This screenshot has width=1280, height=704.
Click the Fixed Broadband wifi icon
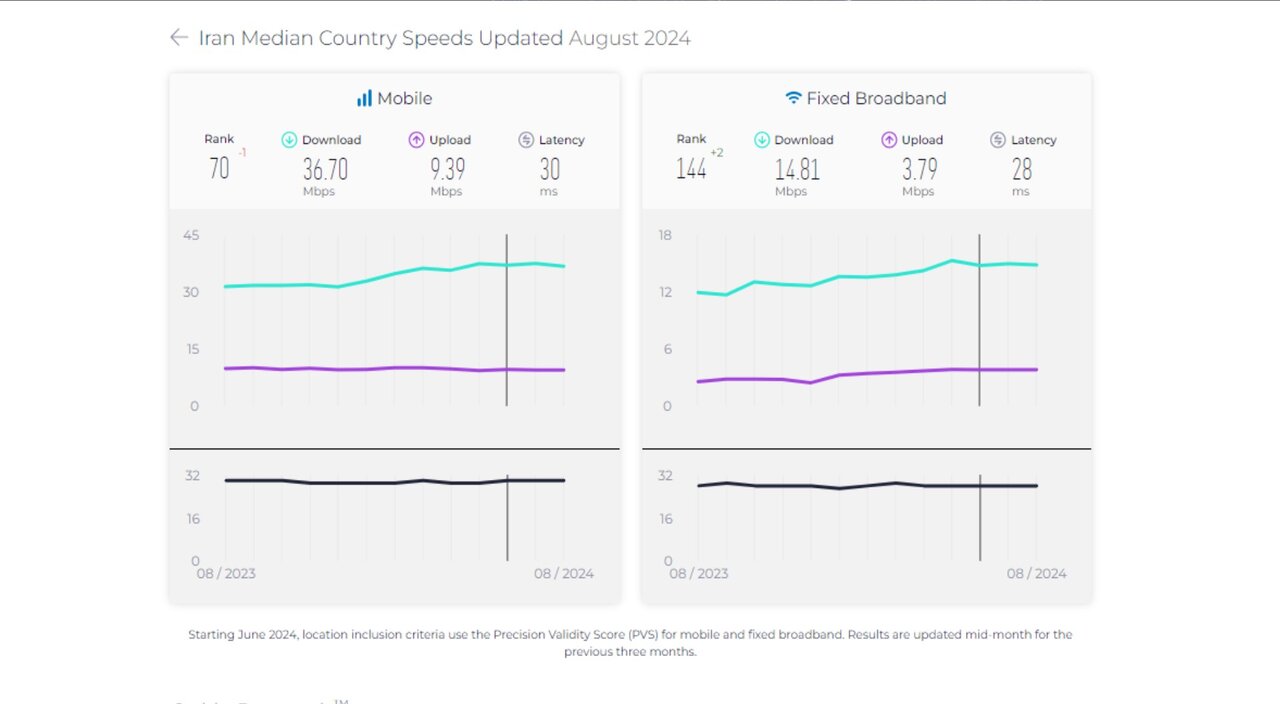click(x=793, y=98)
